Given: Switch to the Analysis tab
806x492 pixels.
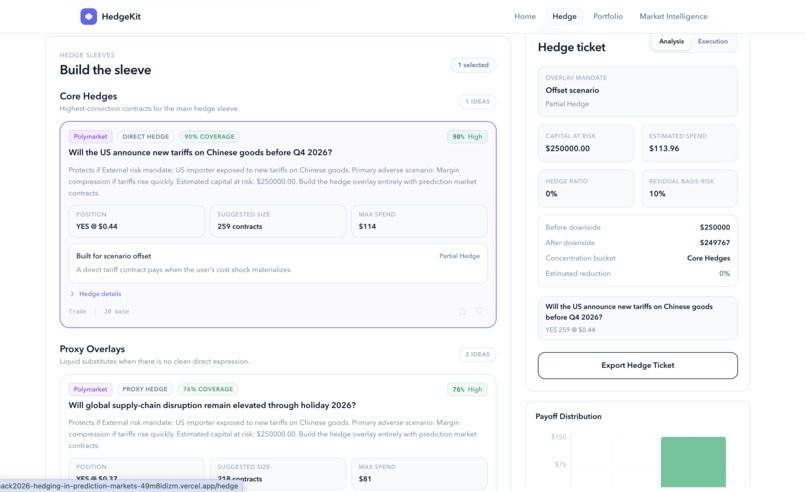Looking at the screenshot, I should pos(671,41).
